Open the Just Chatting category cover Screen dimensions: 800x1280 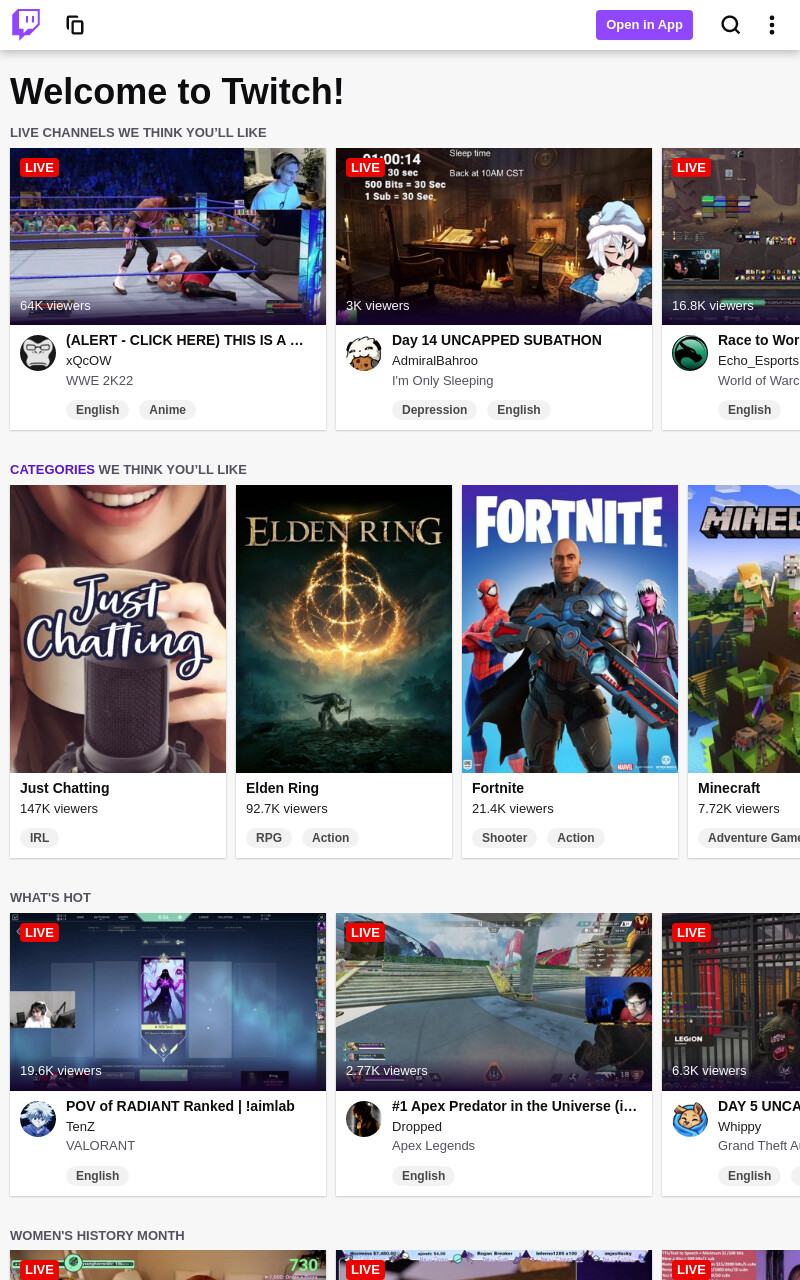118,629
